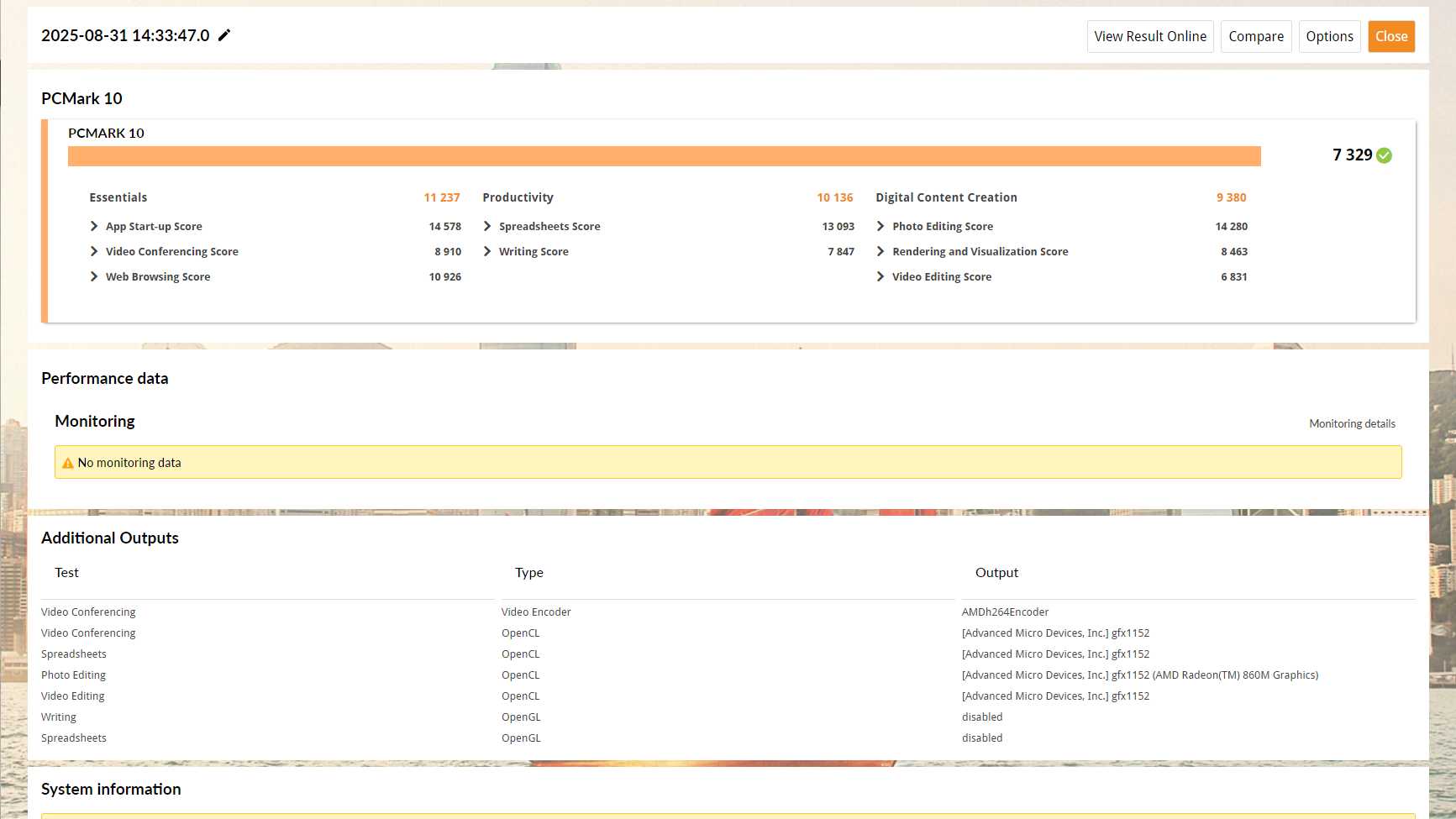This screenshot has height=819, width=1456.
Task: Click the Test column header
Action: (66, 572)
